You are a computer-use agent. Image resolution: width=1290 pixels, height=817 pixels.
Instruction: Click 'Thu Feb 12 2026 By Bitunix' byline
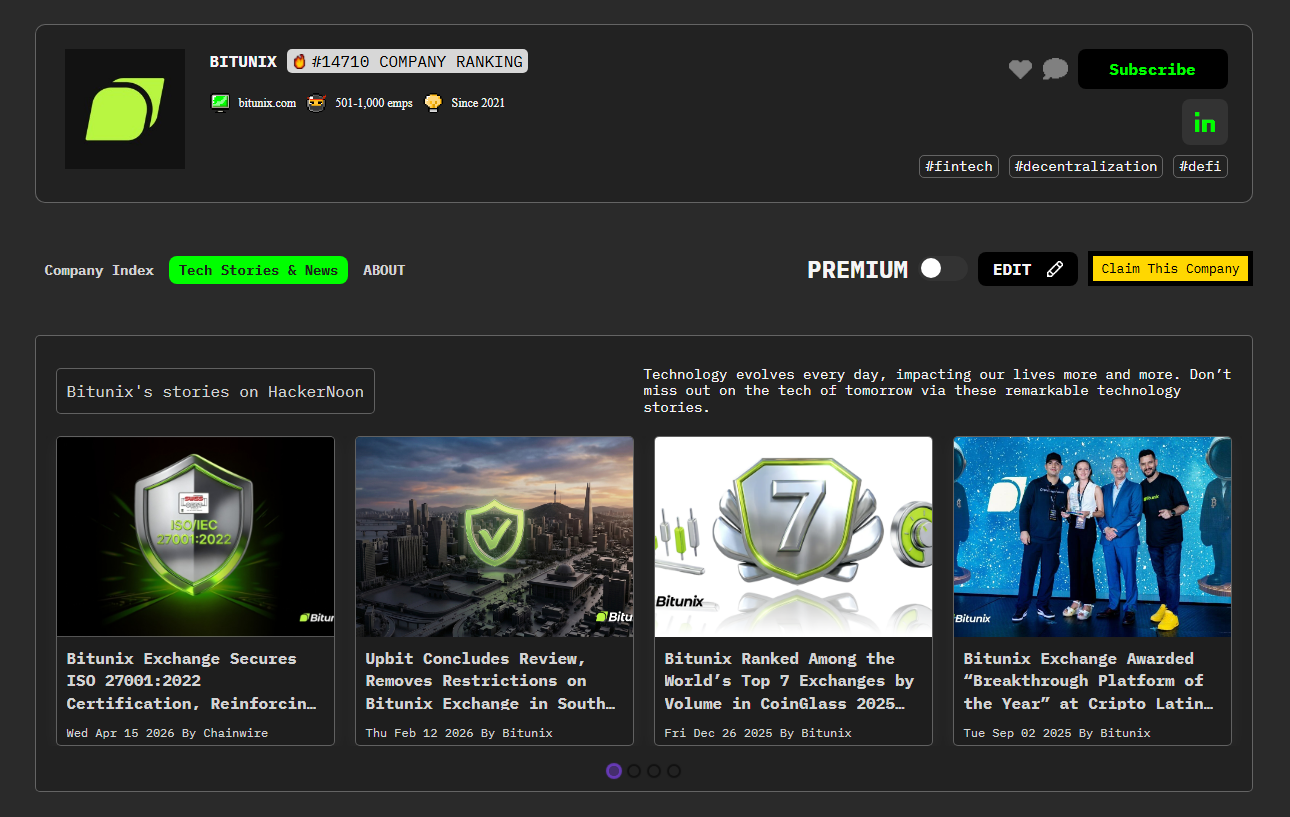coord(459,733)
